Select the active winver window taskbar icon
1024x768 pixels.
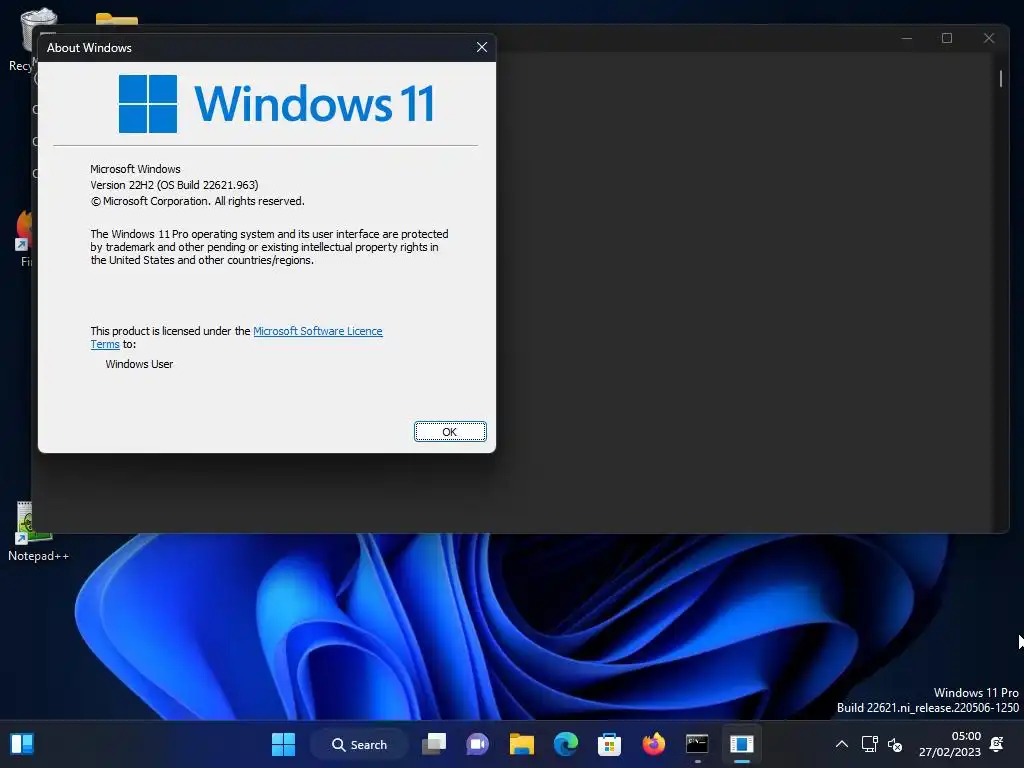click(742, 744)
